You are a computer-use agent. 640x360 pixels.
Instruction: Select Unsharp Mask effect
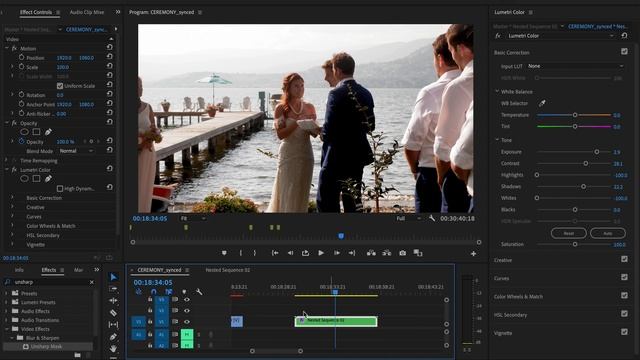coord(47,347)
